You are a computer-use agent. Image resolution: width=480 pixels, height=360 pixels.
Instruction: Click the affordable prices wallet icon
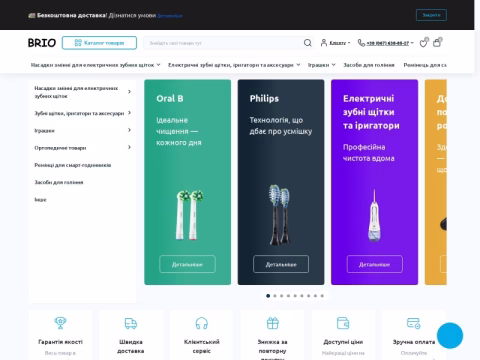point(343,323)
